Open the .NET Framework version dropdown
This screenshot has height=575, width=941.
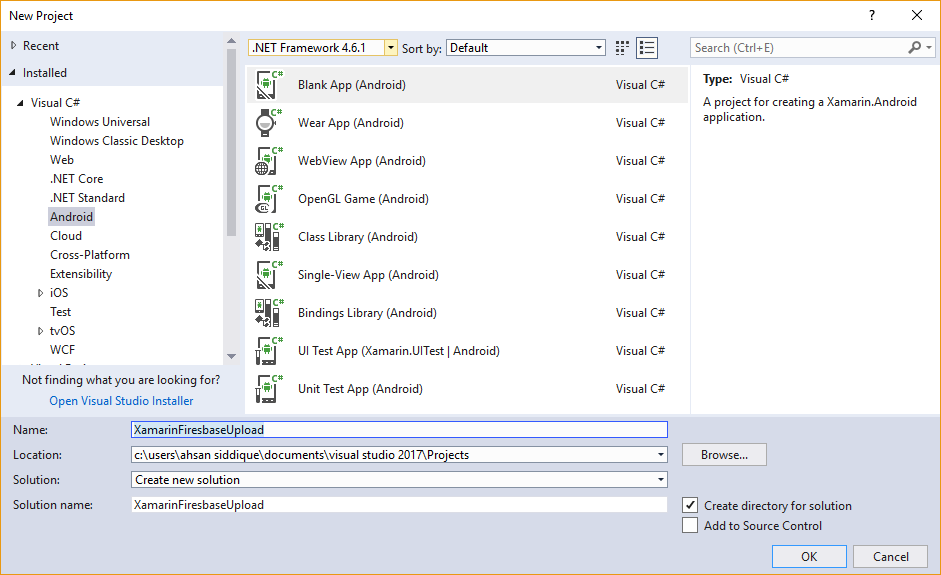point(391,48)
